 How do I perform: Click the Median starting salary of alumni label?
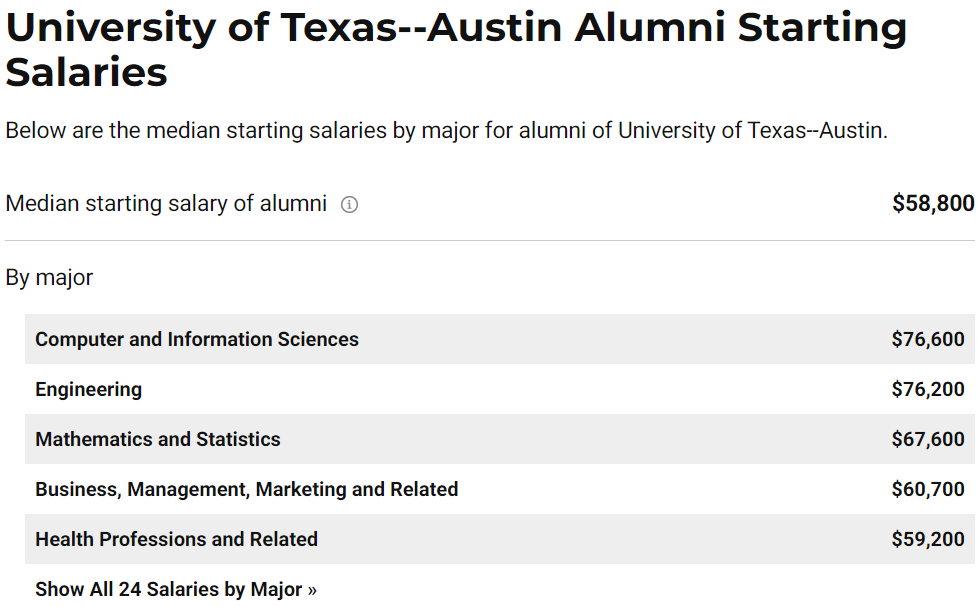[x=166, y=203]
